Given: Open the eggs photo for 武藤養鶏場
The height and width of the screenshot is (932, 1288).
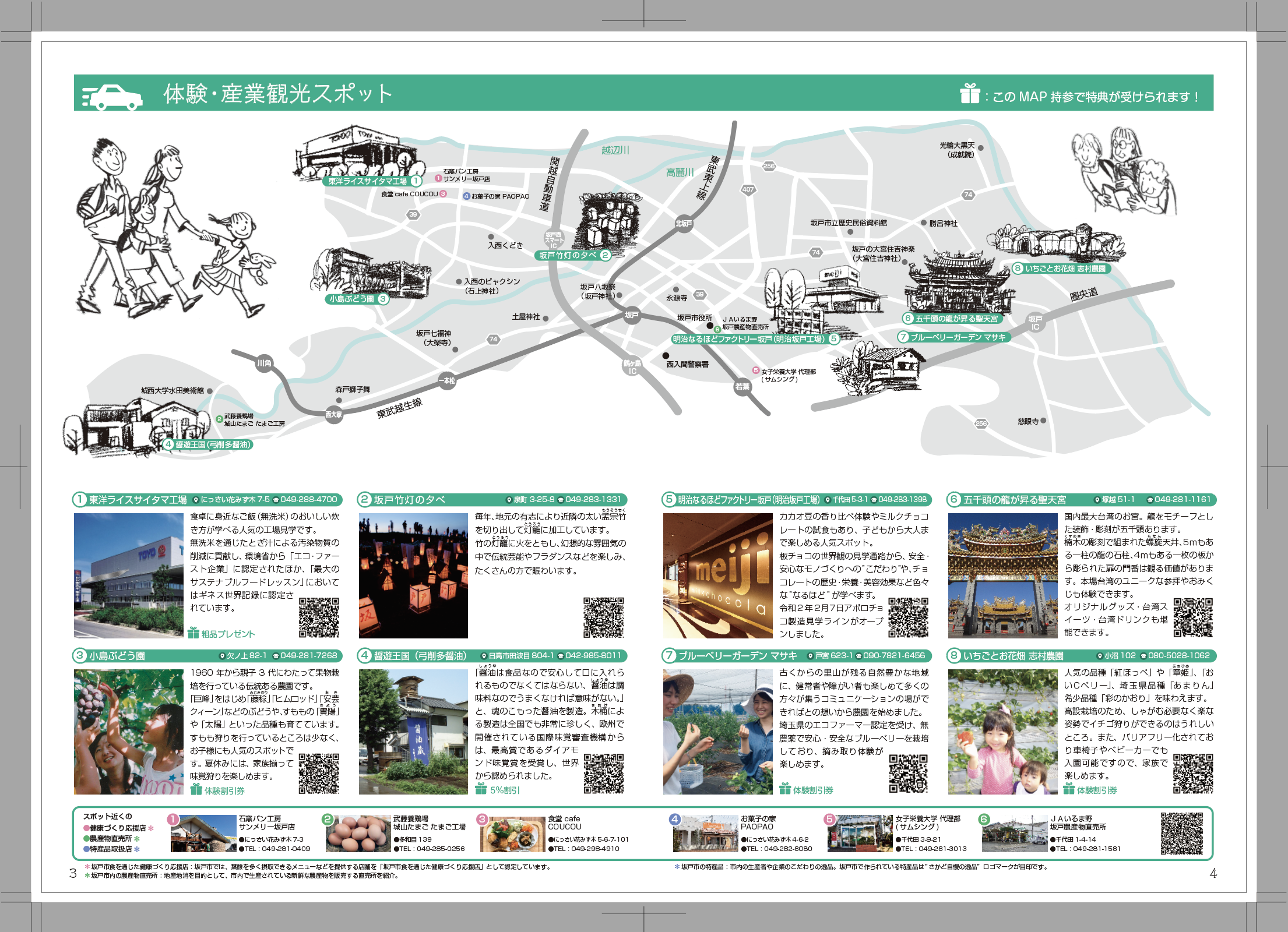Looking at the screenshot, I should pos(358,834).
